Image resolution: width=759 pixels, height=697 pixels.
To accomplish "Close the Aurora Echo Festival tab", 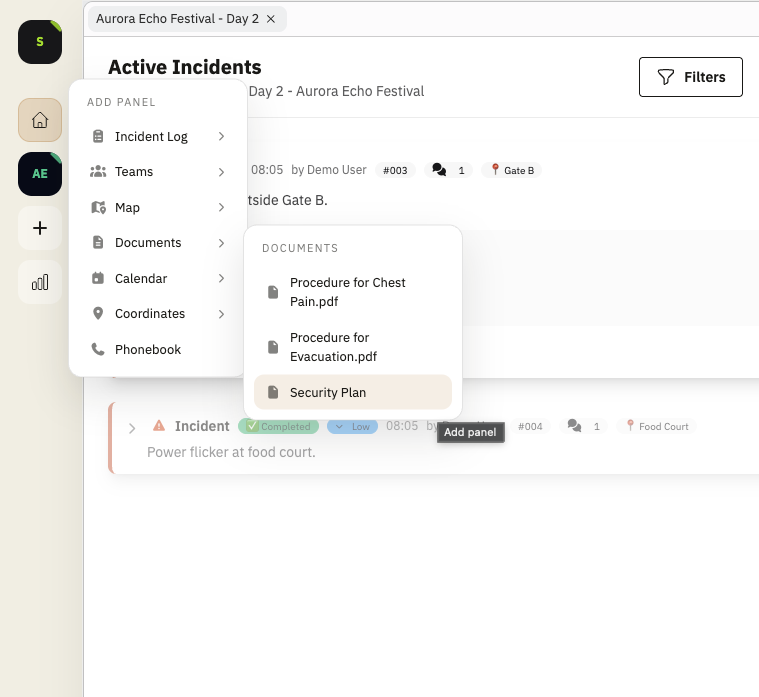I will 271,19.
